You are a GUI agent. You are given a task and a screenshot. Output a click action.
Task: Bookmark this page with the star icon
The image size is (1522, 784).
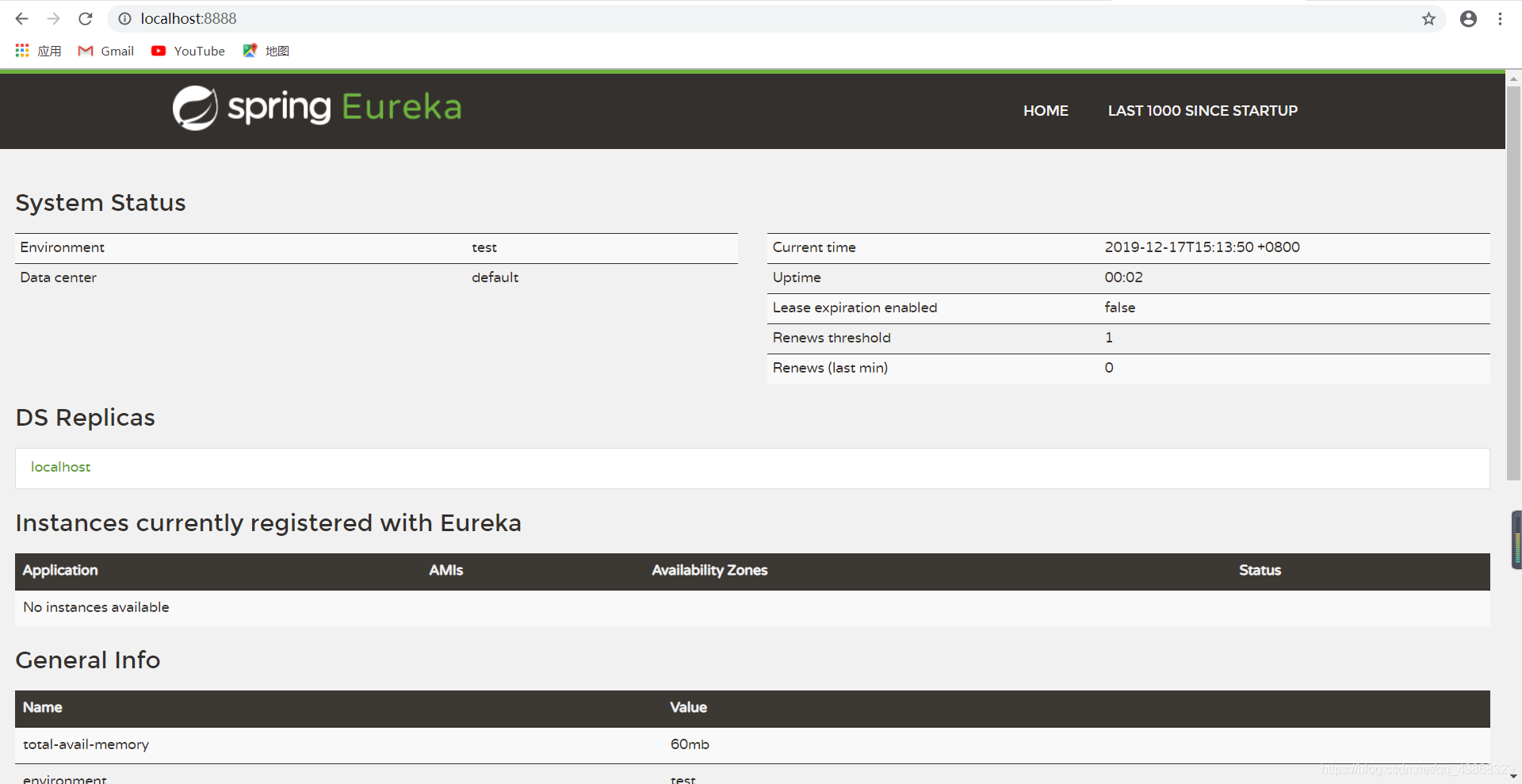(x=1428, y=18)
